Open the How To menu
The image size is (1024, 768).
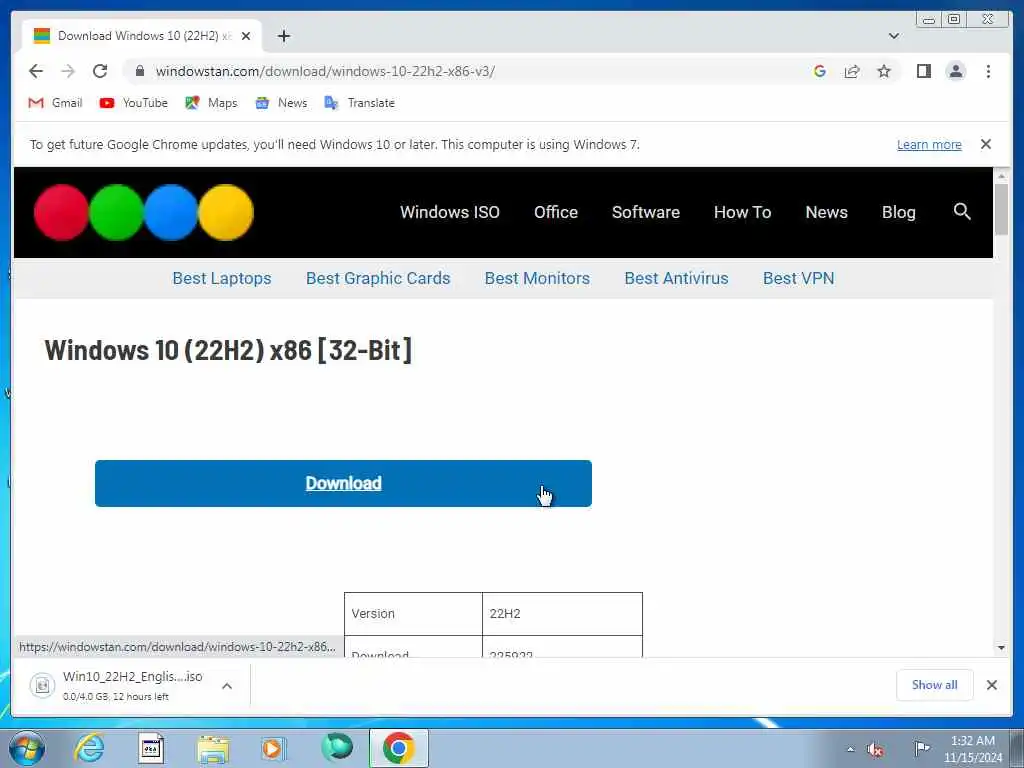743,212
